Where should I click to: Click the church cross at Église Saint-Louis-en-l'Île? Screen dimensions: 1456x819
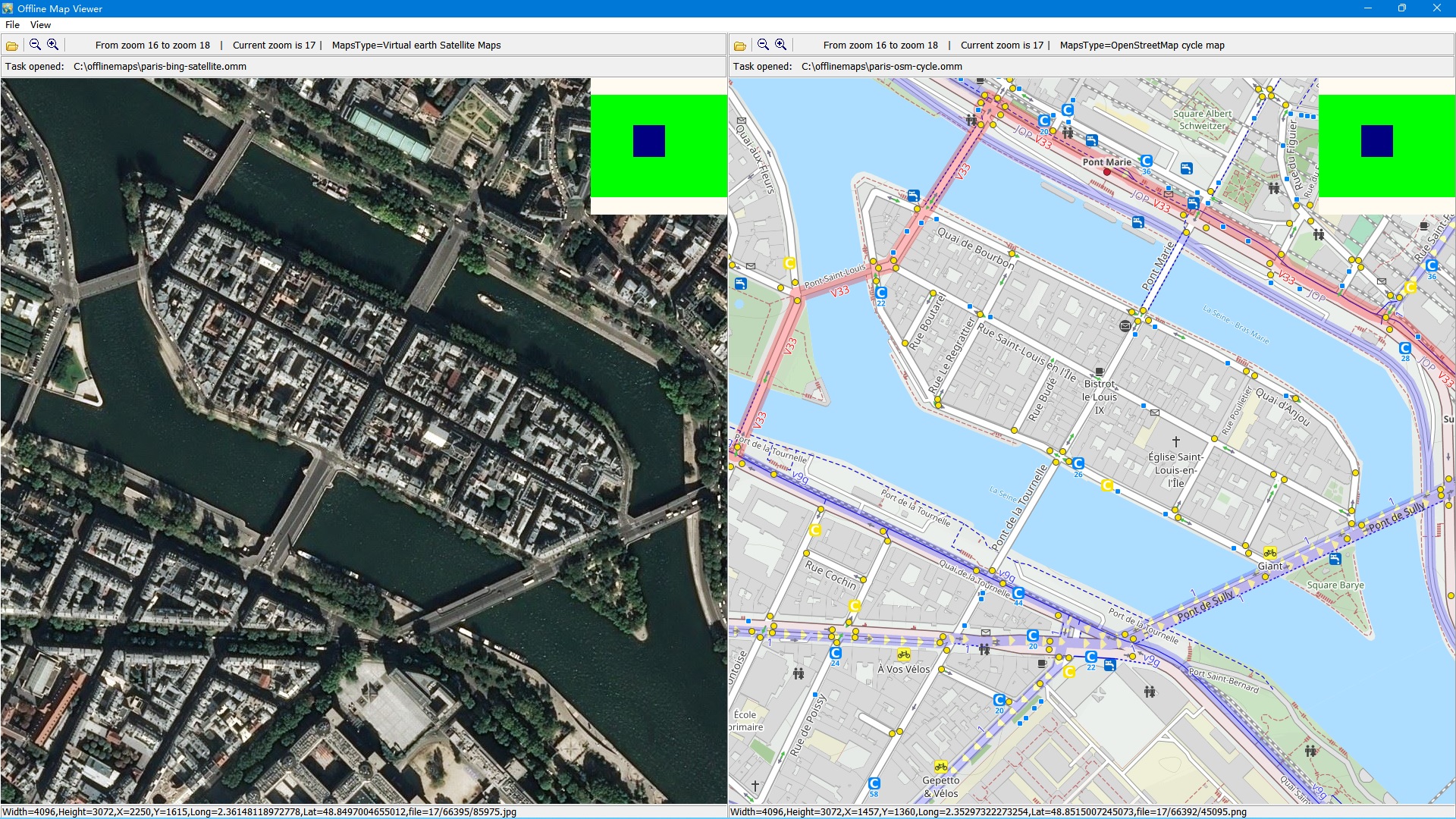point(1175,440)
